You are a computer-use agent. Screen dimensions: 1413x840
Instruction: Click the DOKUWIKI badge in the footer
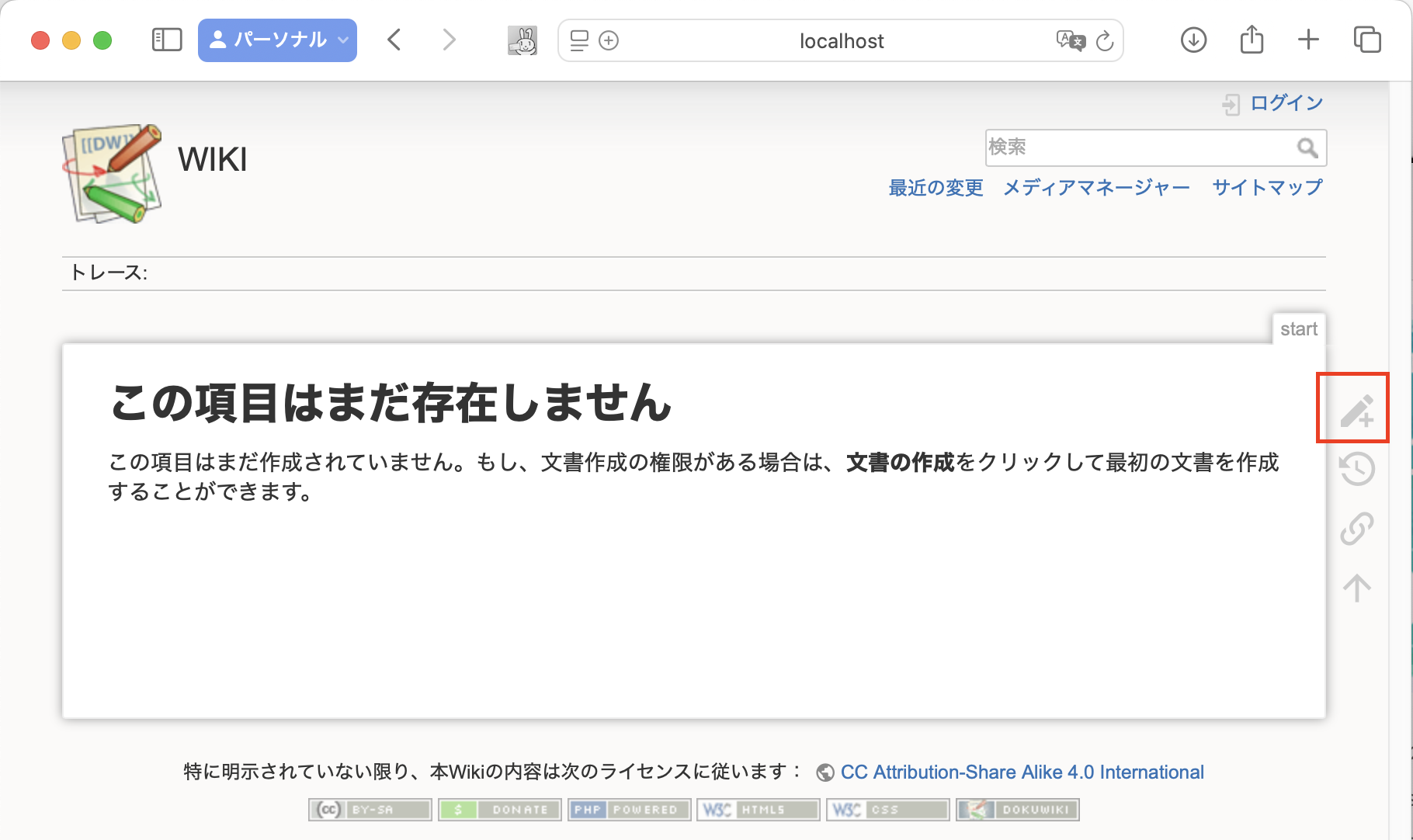point(1017,809)
